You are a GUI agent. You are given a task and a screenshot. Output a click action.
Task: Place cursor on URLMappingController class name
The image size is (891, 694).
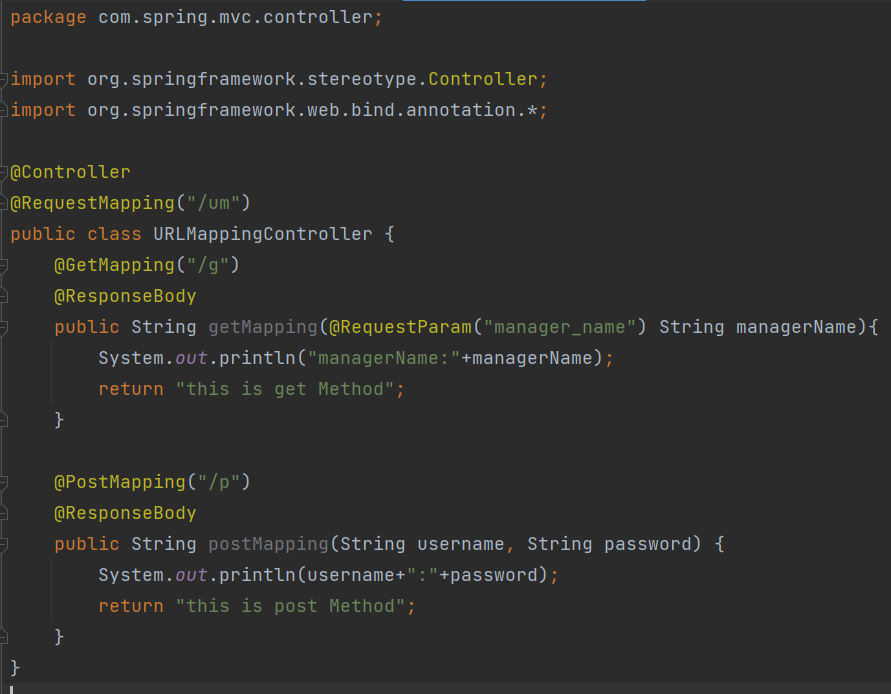(262, 234)
